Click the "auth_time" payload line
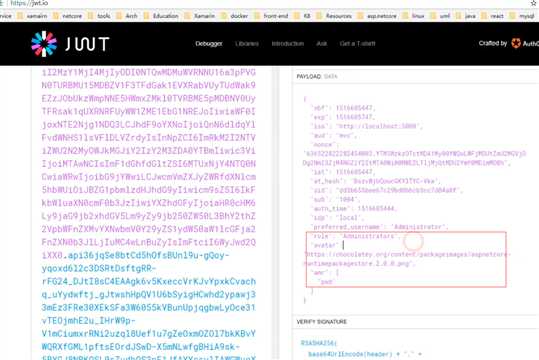Viewport: 539px width, 360px height. click(x=354, y=208)
